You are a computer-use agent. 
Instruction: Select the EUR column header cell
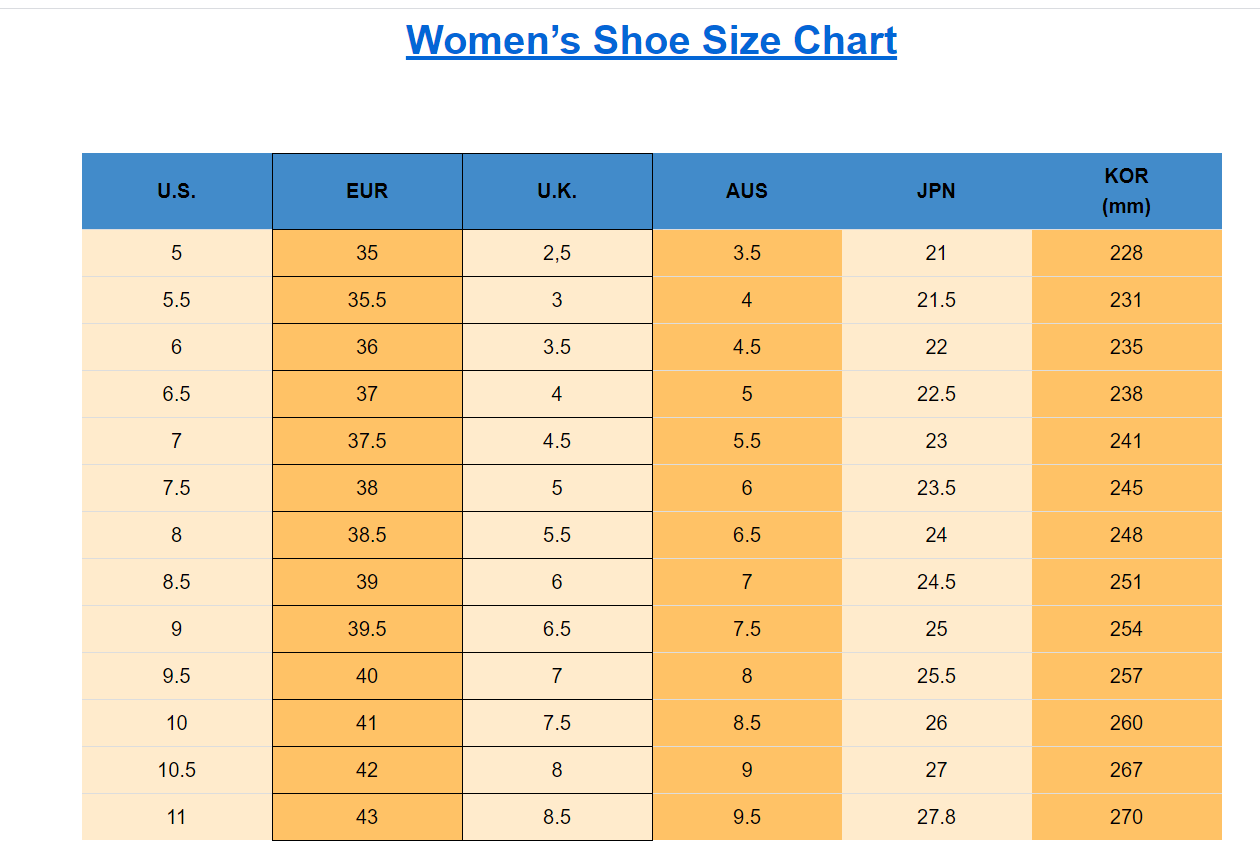pyautogui.click(x=367, y=191)
